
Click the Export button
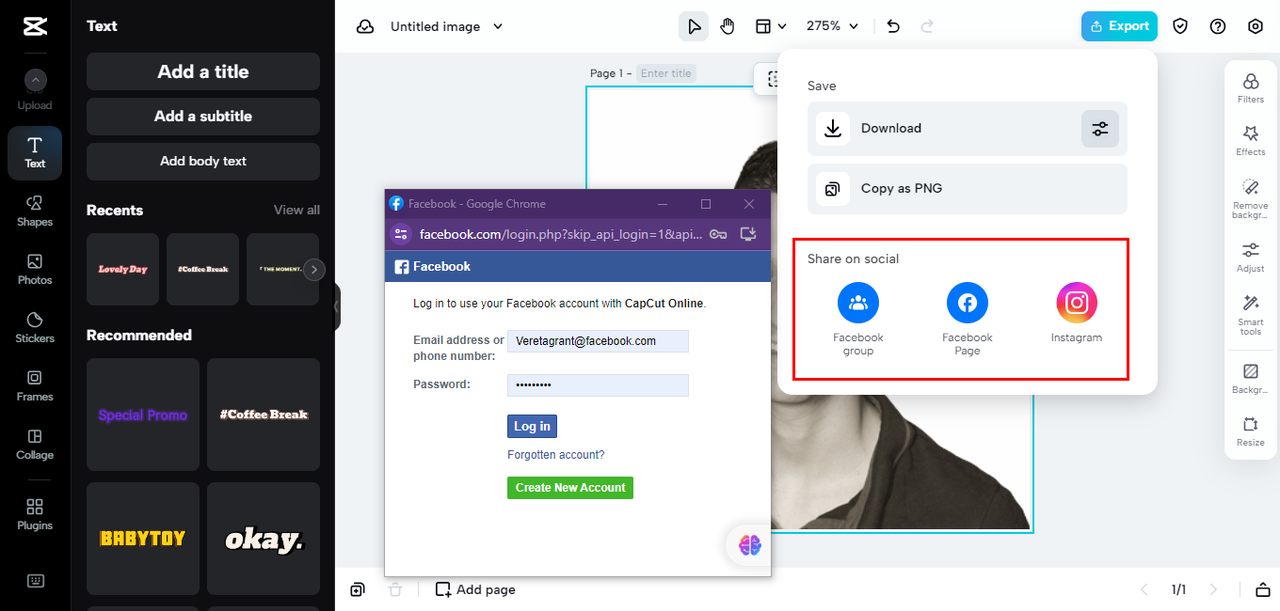pos(1119,27)
